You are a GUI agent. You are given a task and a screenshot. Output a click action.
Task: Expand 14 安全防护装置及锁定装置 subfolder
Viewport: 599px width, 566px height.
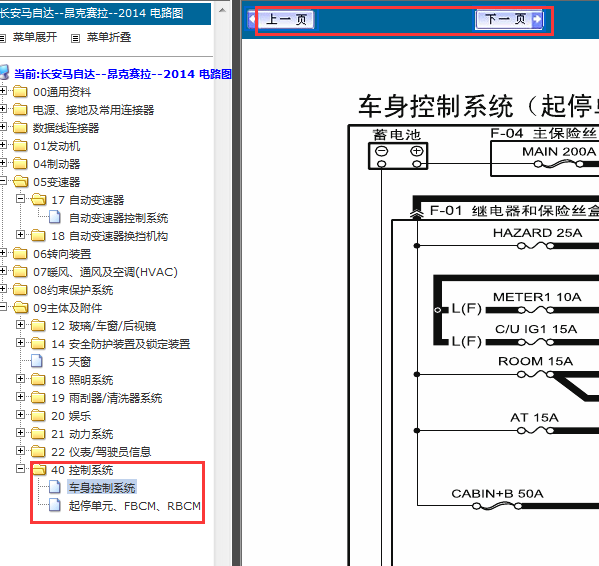(21, 343)
